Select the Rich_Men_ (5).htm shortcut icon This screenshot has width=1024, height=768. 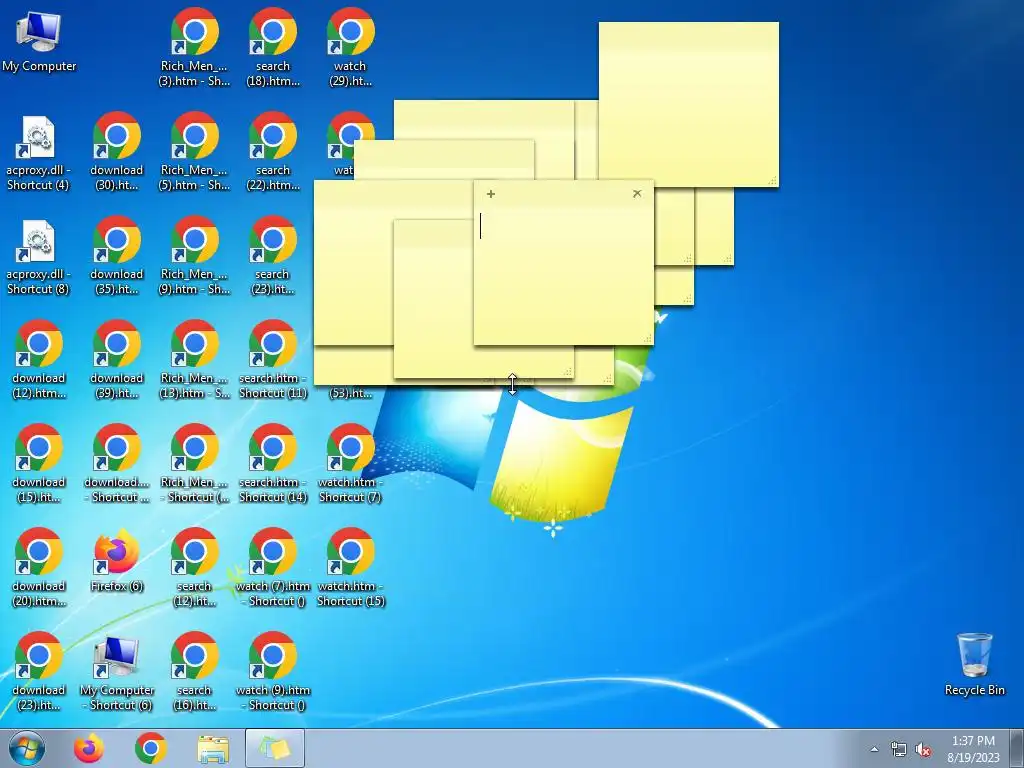pos(195,152)
